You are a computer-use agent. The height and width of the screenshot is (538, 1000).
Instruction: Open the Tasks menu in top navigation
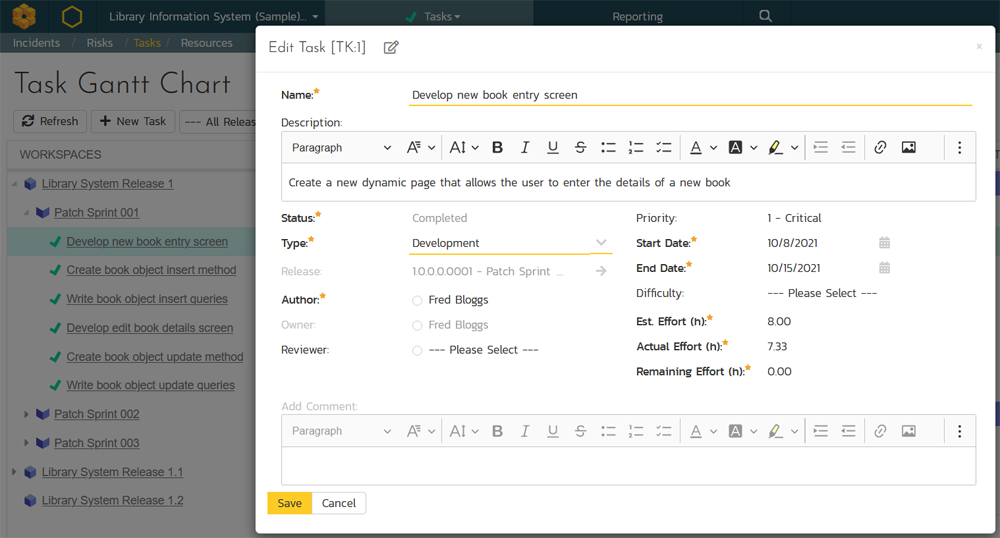coord(436,16)
